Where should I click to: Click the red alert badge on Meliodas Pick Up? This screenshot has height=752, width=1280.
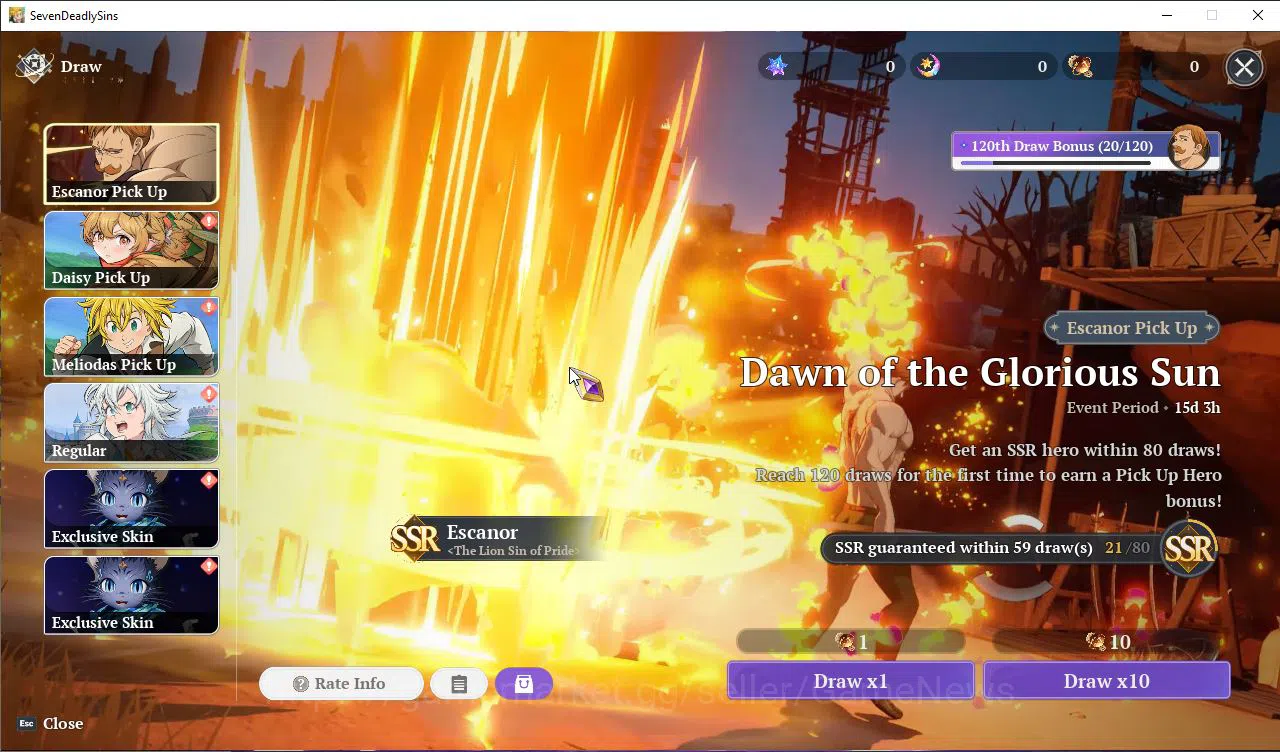point(209,308)
